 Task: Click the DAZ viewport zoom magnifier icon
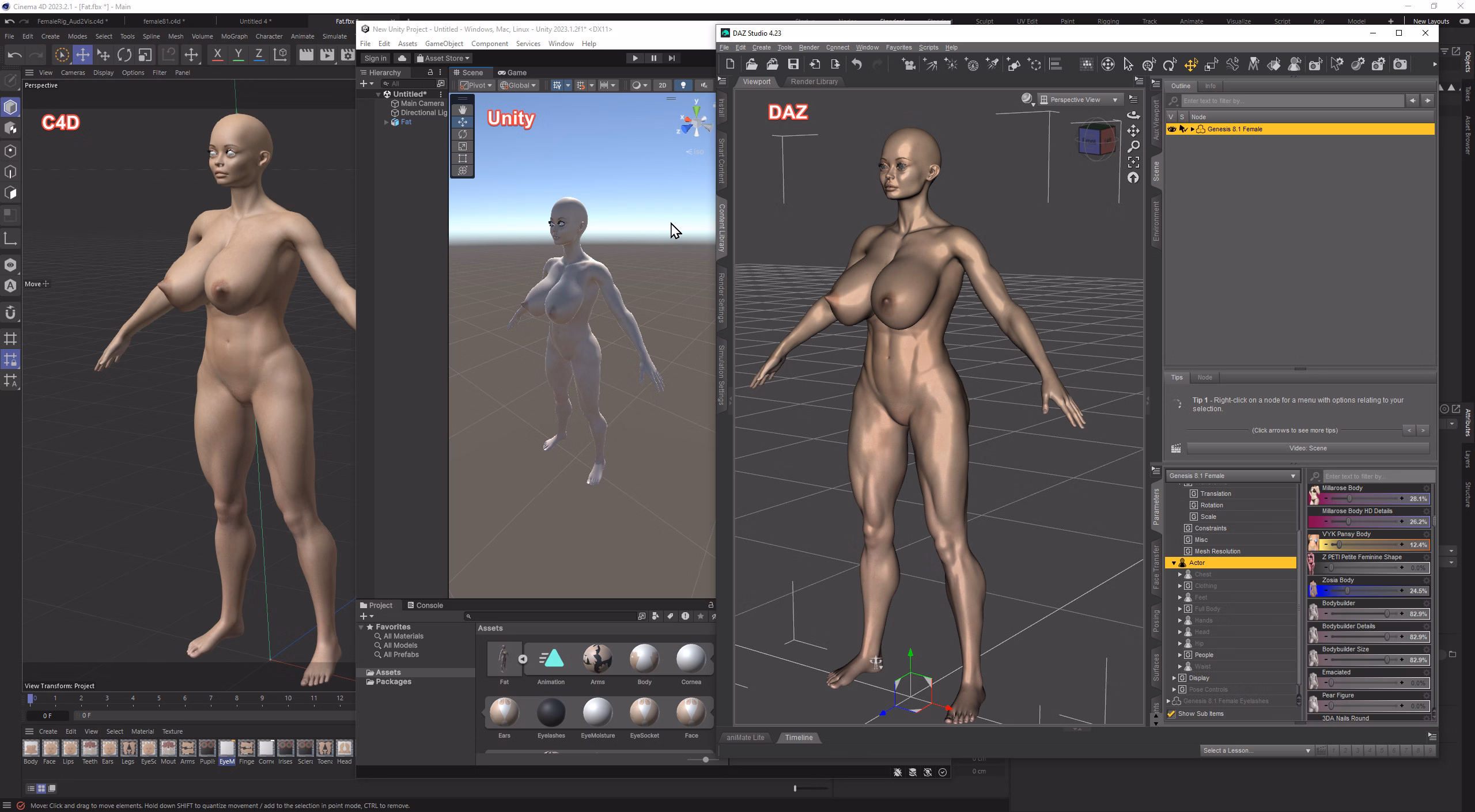[x=1133, y=146]
